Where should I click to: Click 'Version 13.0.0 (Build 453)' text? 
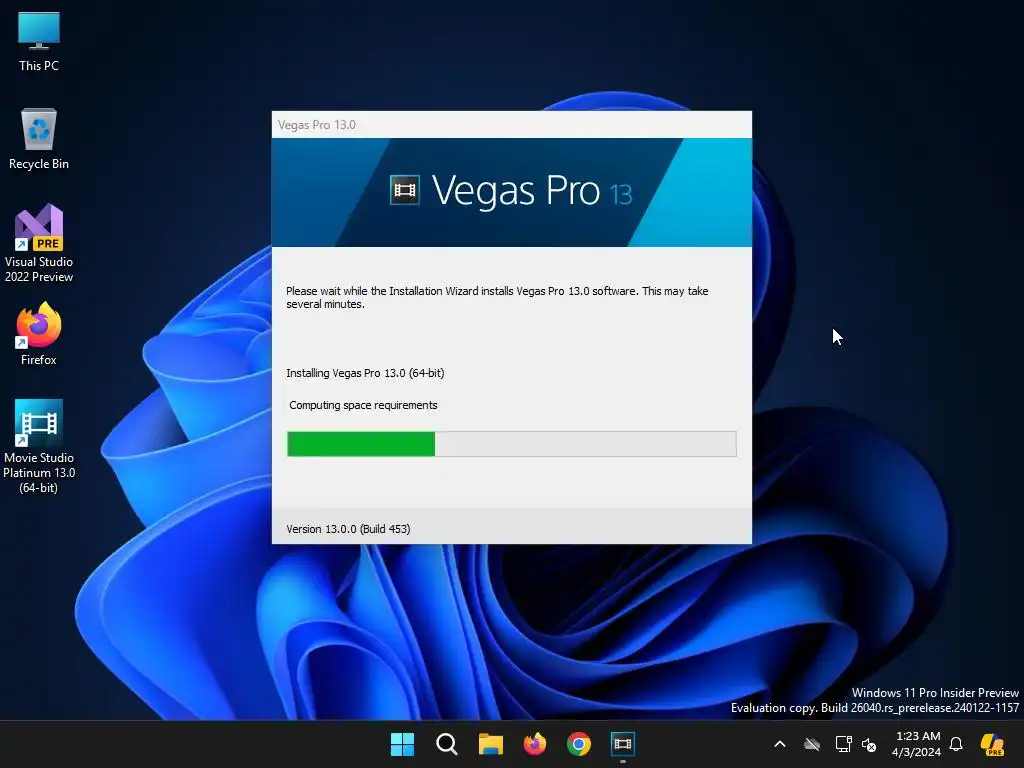348,529
